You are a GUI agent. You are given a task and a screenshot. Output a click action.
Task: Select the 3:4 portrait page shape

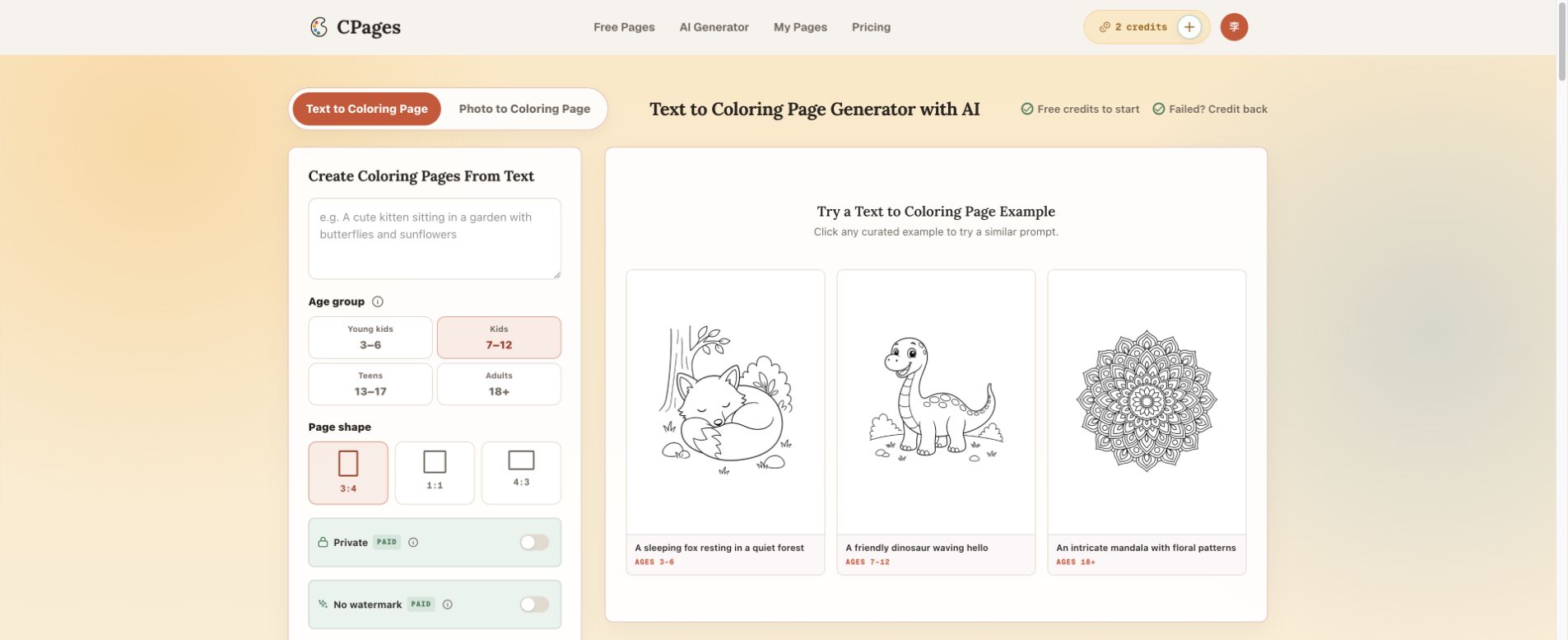(x=348, y=473)
